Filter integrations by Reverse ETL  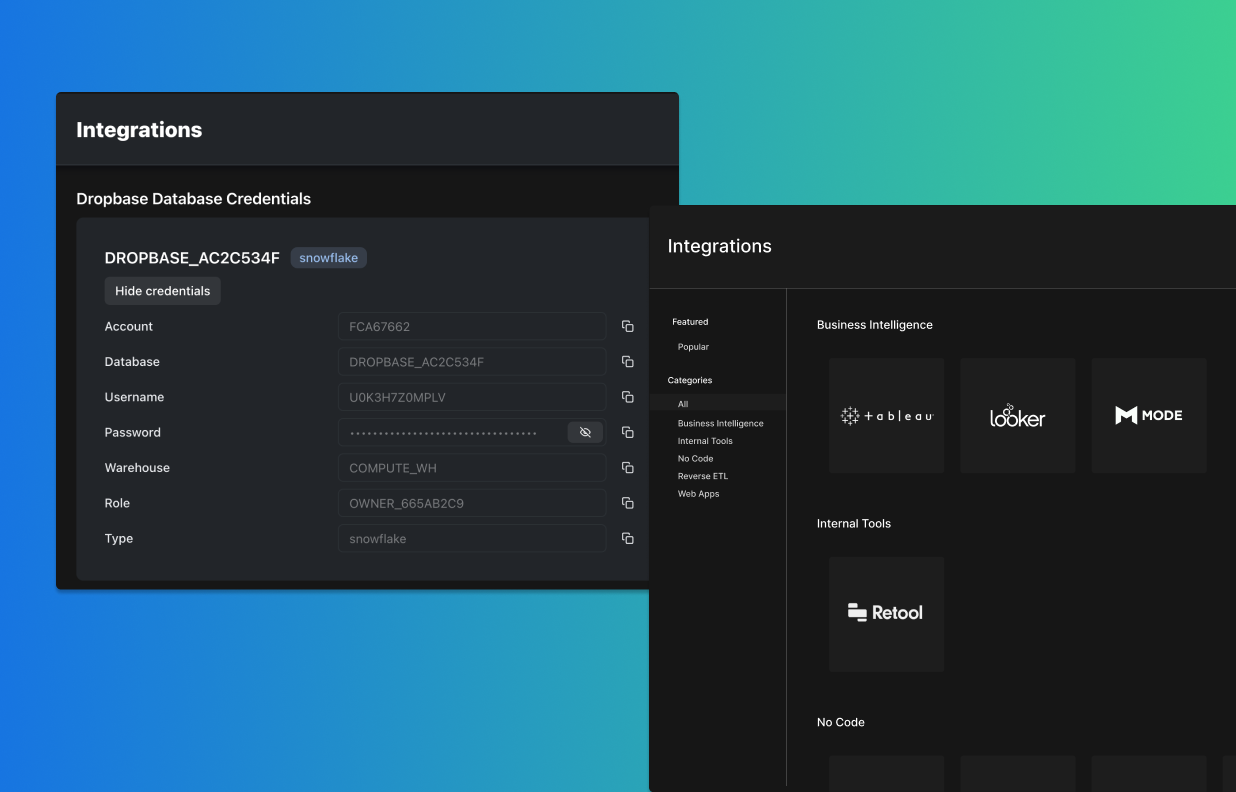pos(702,476)
